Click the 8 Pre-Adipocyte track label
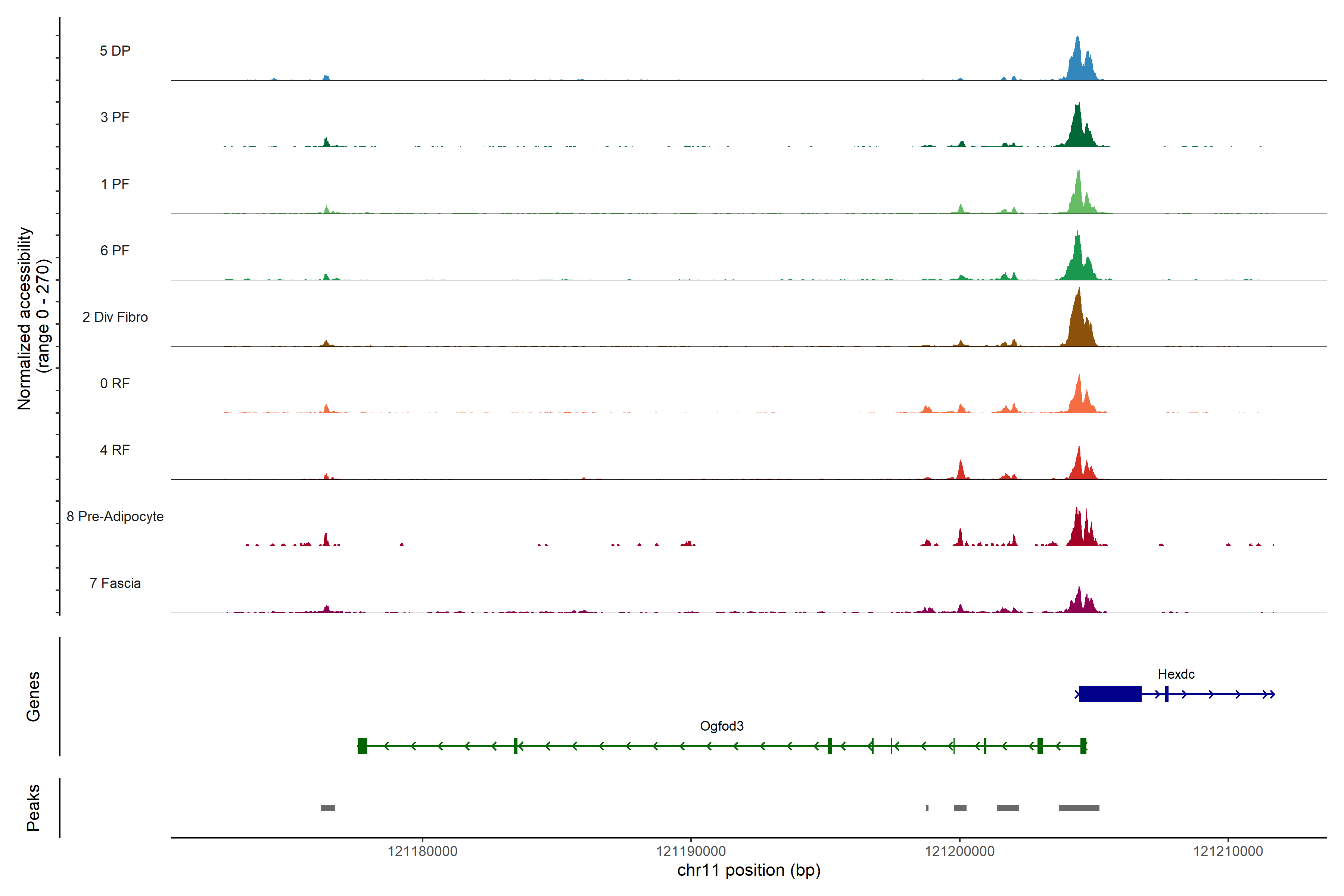The width and height of the screenshot is (1344, 896). [115, 517]
